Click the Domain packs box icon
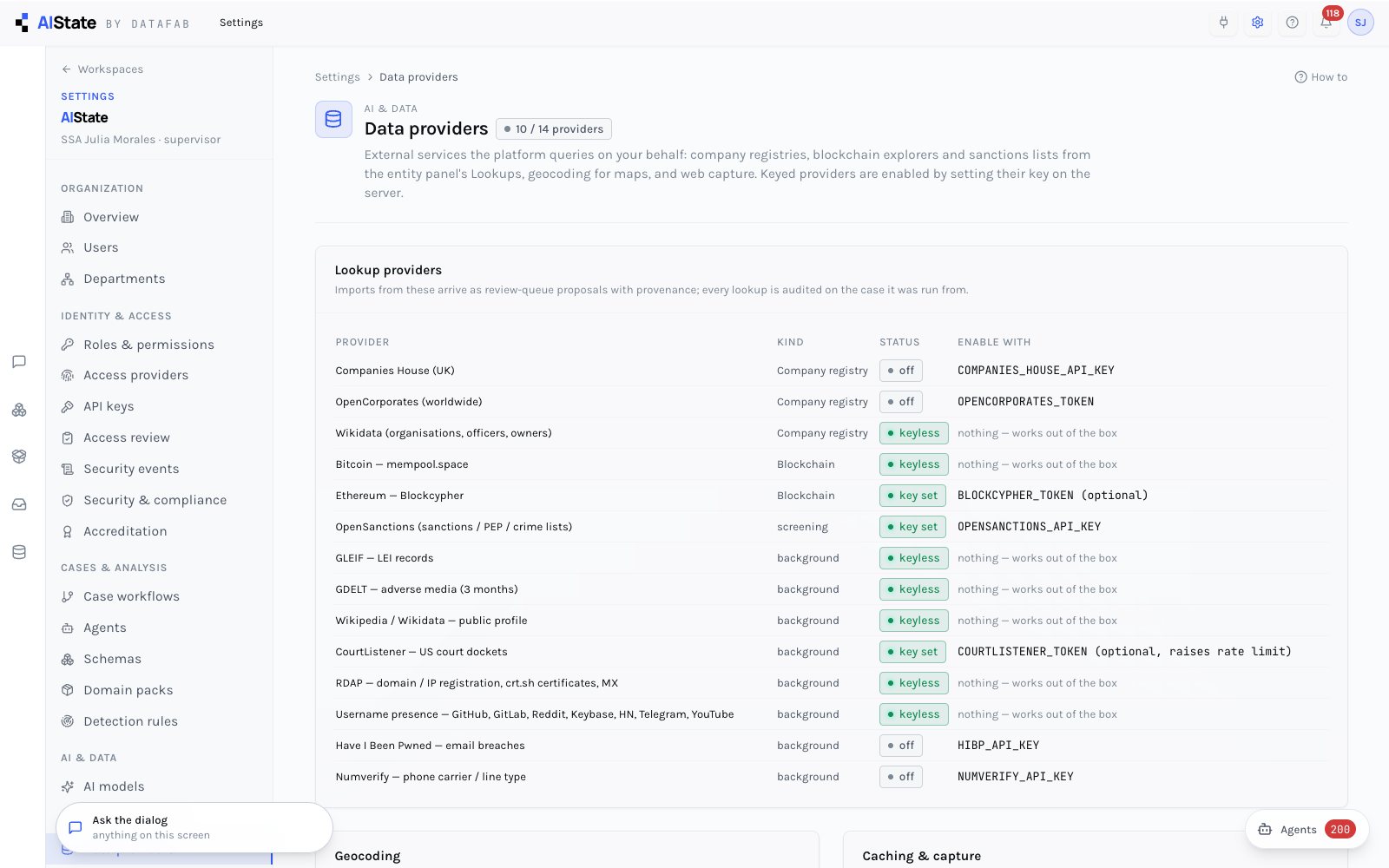 click(68, 691)
